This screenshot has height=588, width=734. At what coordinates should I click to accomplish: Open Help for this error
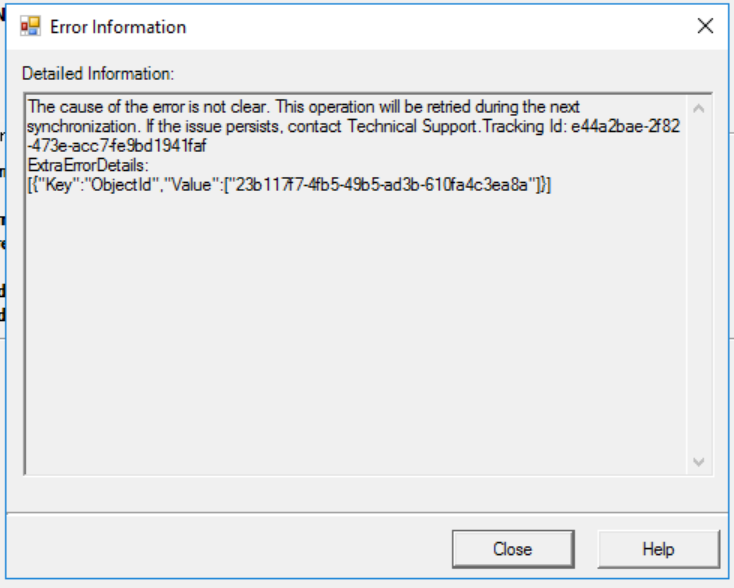click(658, 549)
